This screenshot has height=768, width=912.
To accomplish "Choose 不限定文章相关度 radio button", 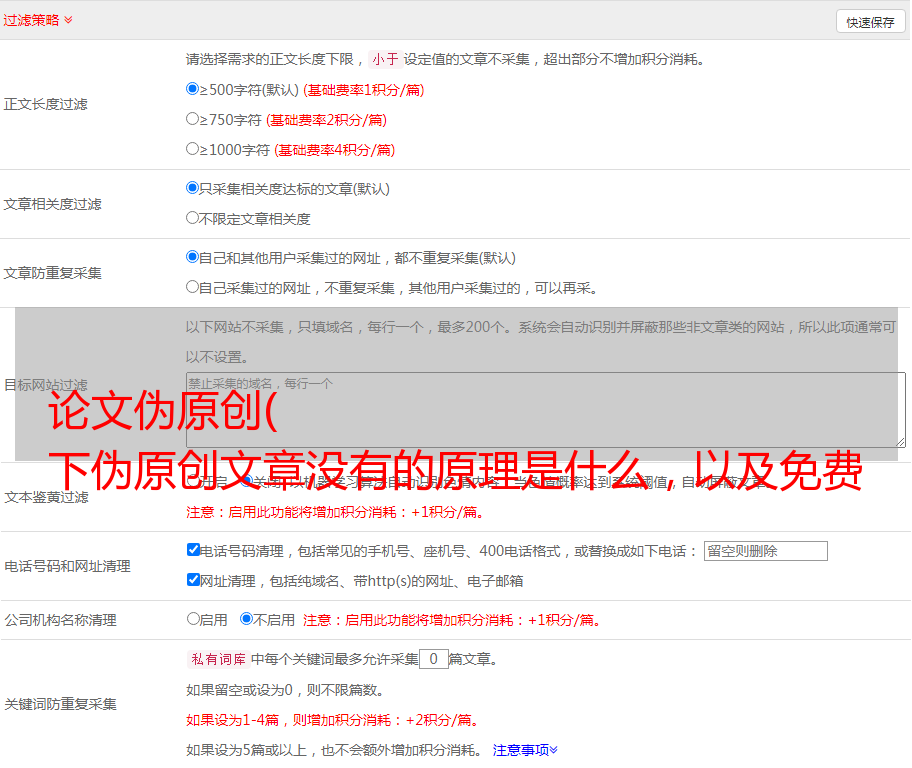I will pos(193,218).
